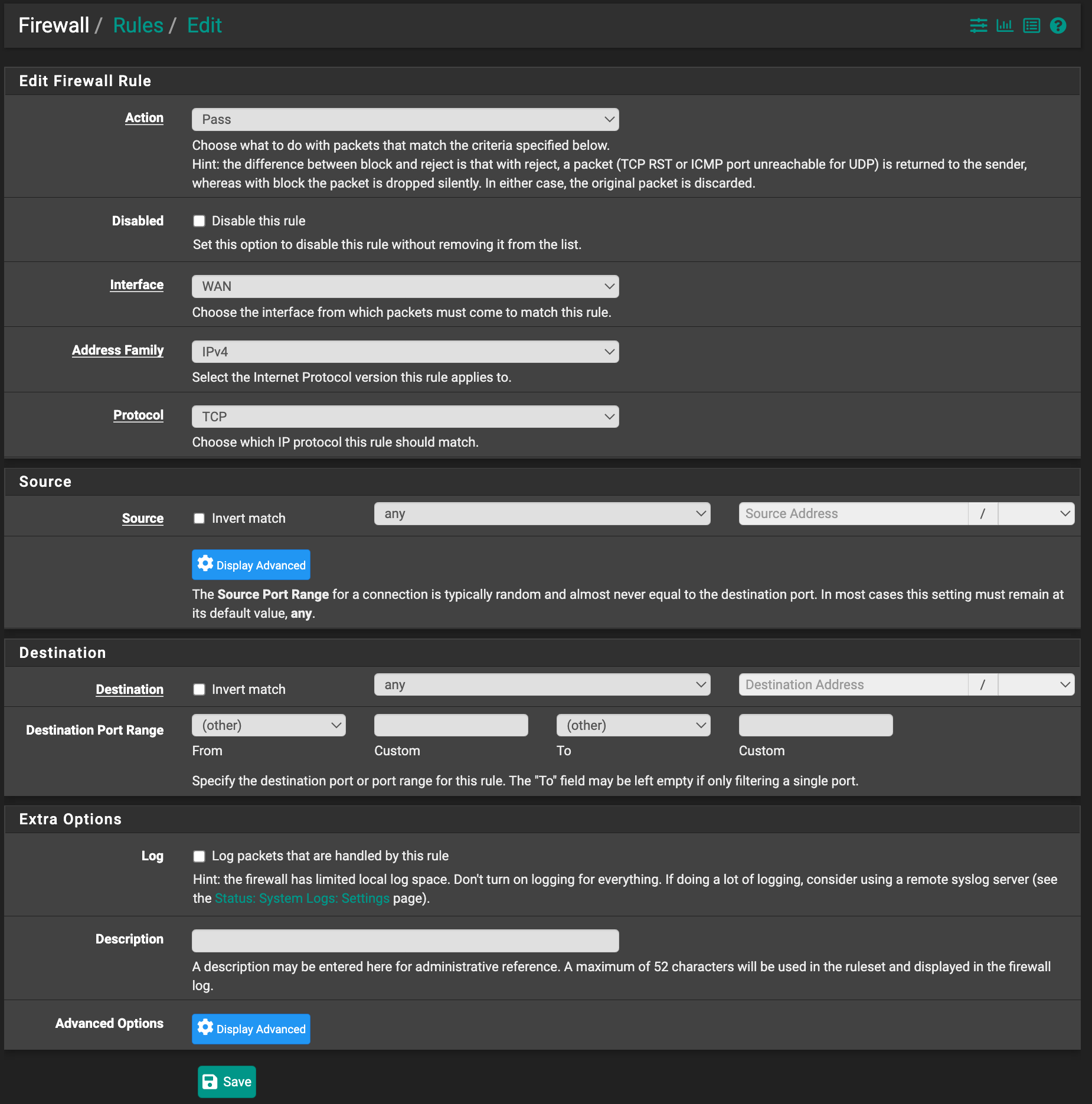Open the help icon in the header
This screenshot has height=1104, width=1092.
pos(1058,25)
